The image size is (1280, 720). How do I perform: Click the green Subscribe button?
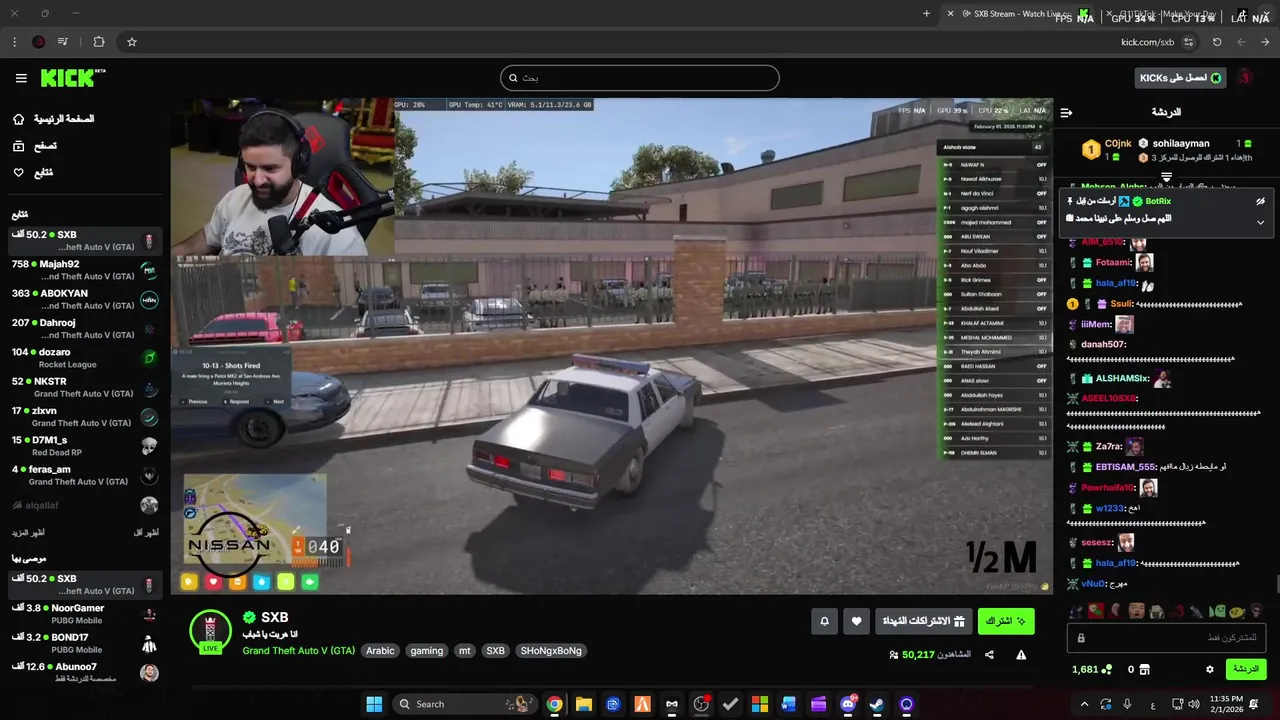[x=1006, y=621]
